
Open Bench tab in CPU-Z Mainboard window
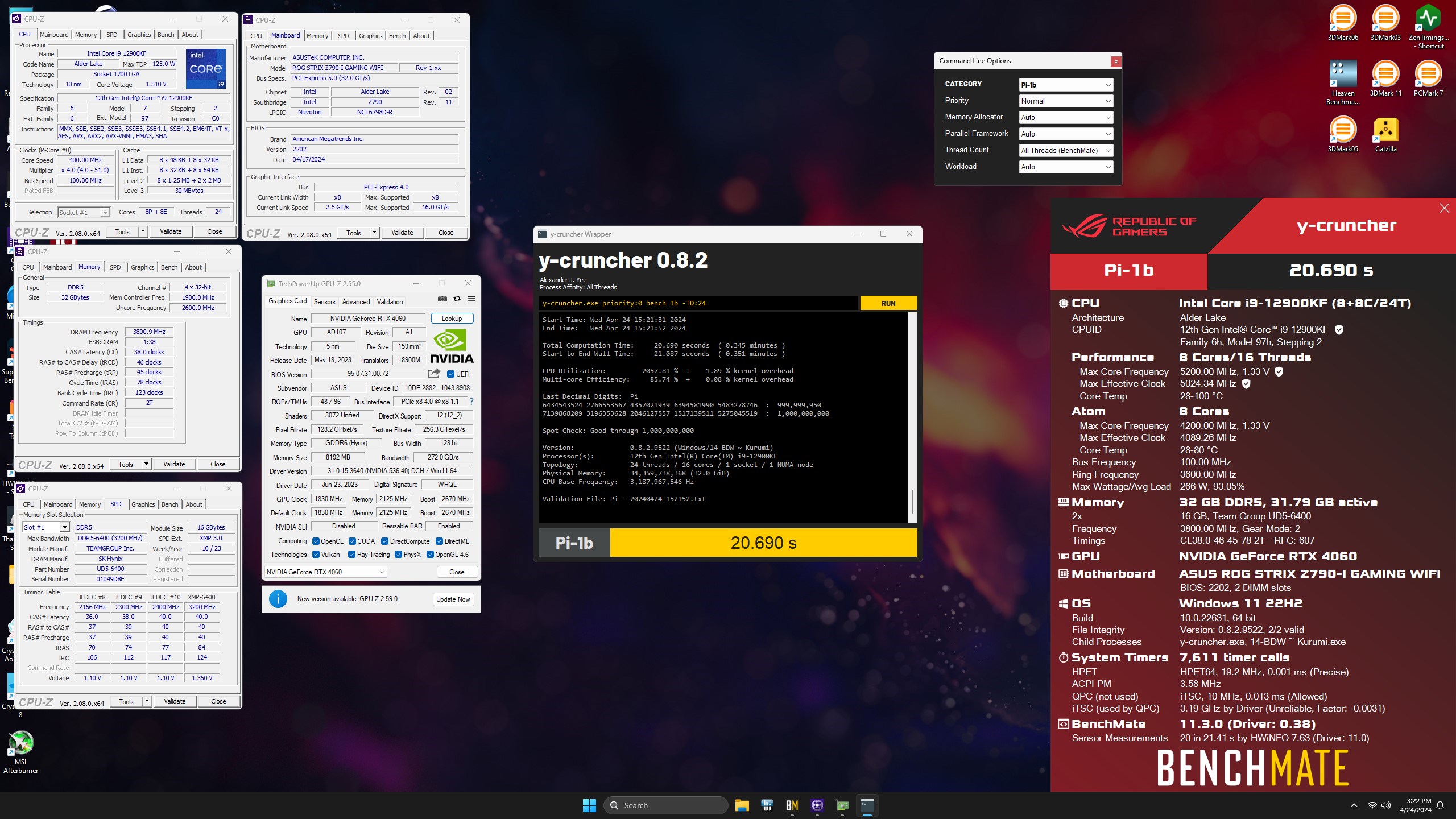tap(397, 36)
